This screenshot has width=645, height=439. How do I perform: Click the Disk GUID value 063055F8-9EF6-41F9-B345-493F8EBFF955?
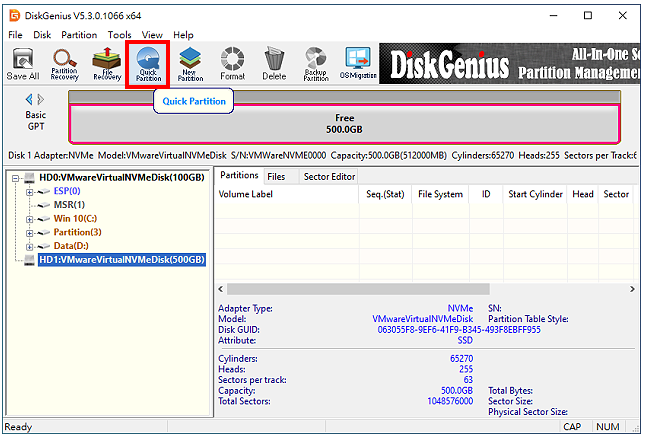(x=459, y=330)
